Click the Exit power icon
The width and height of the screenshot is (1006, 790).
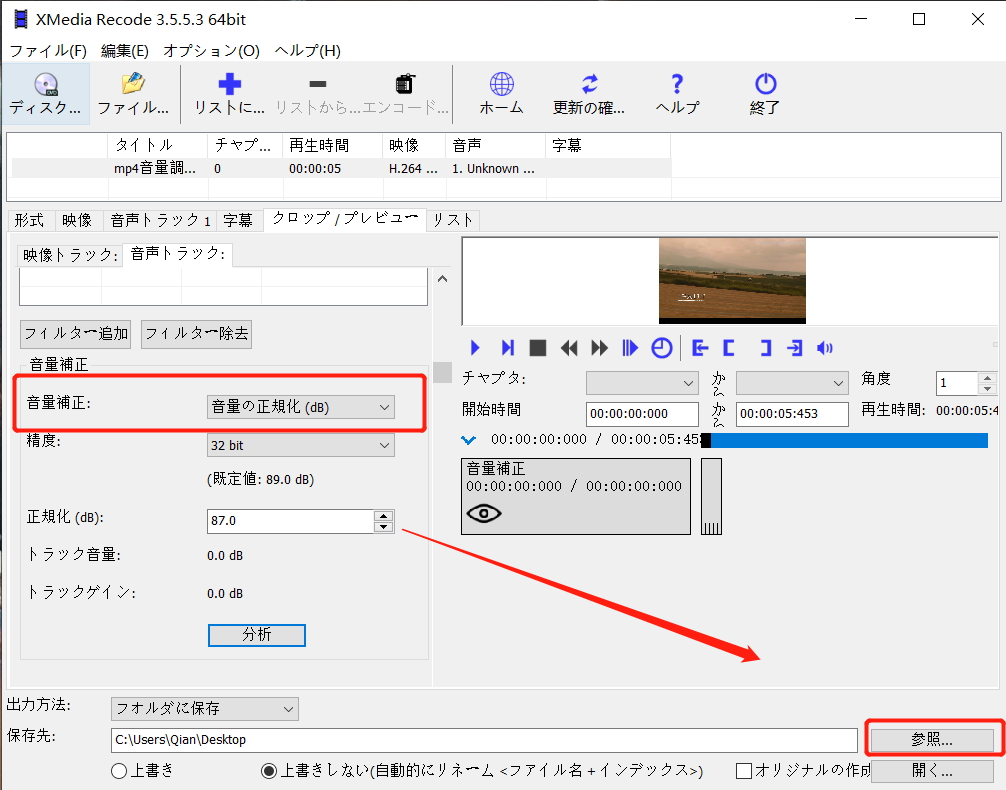pyautogui.click(x=765, y=86)
